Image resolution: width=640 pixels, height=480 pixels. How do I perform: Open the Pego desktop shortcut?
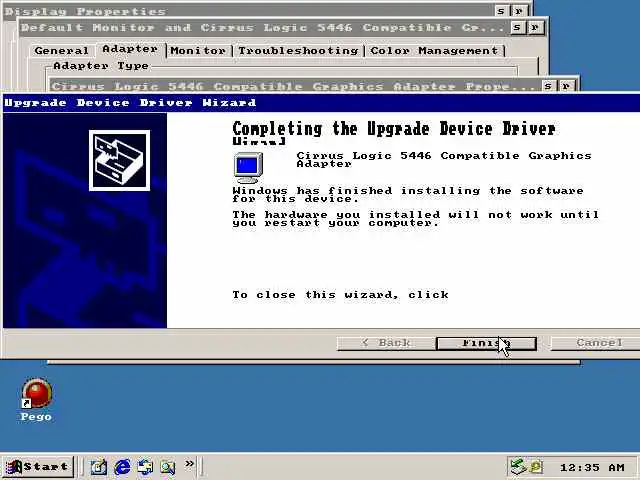36,400
